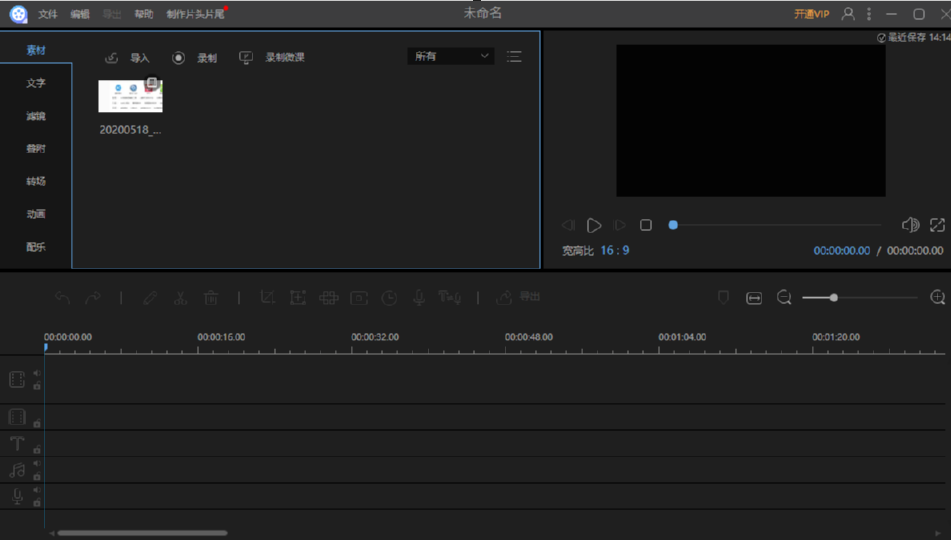The width and height of the screenshot is (951, 540).
Task: Toggle lock on the text track
Action: click(x=37, y=450)
